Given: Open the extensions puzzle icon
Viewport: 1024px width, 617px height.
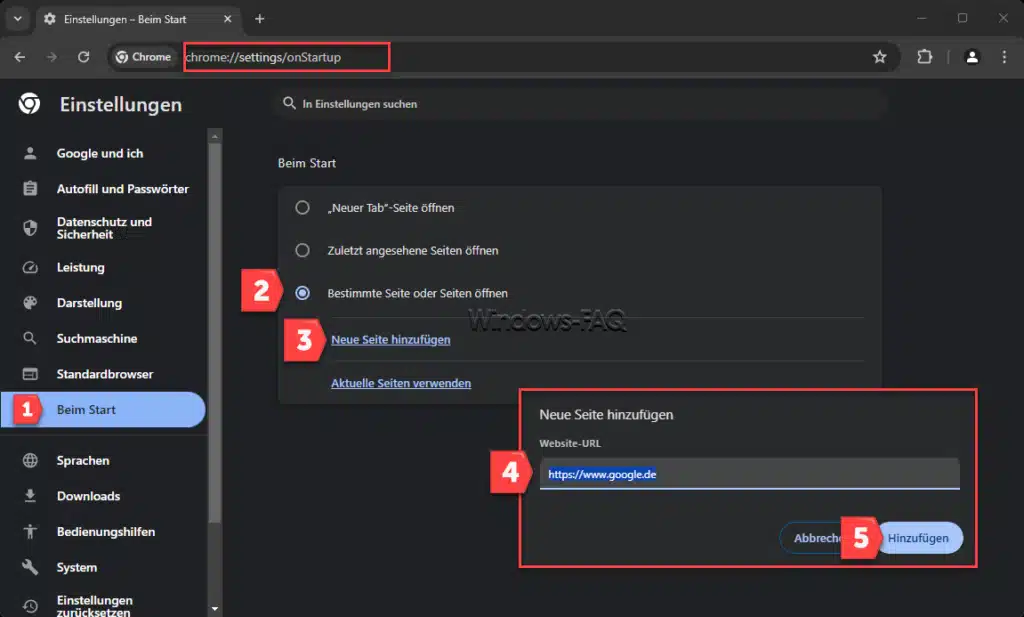Looking at the screenshot, I should point(925,57).
